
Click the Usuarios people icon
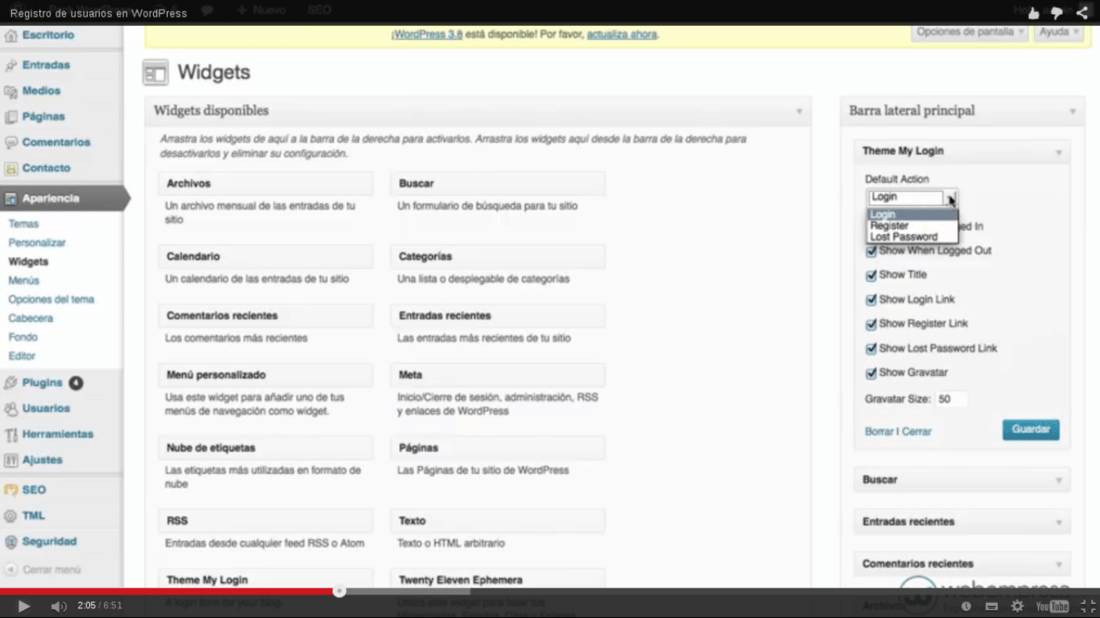click(x=11, y=409)
